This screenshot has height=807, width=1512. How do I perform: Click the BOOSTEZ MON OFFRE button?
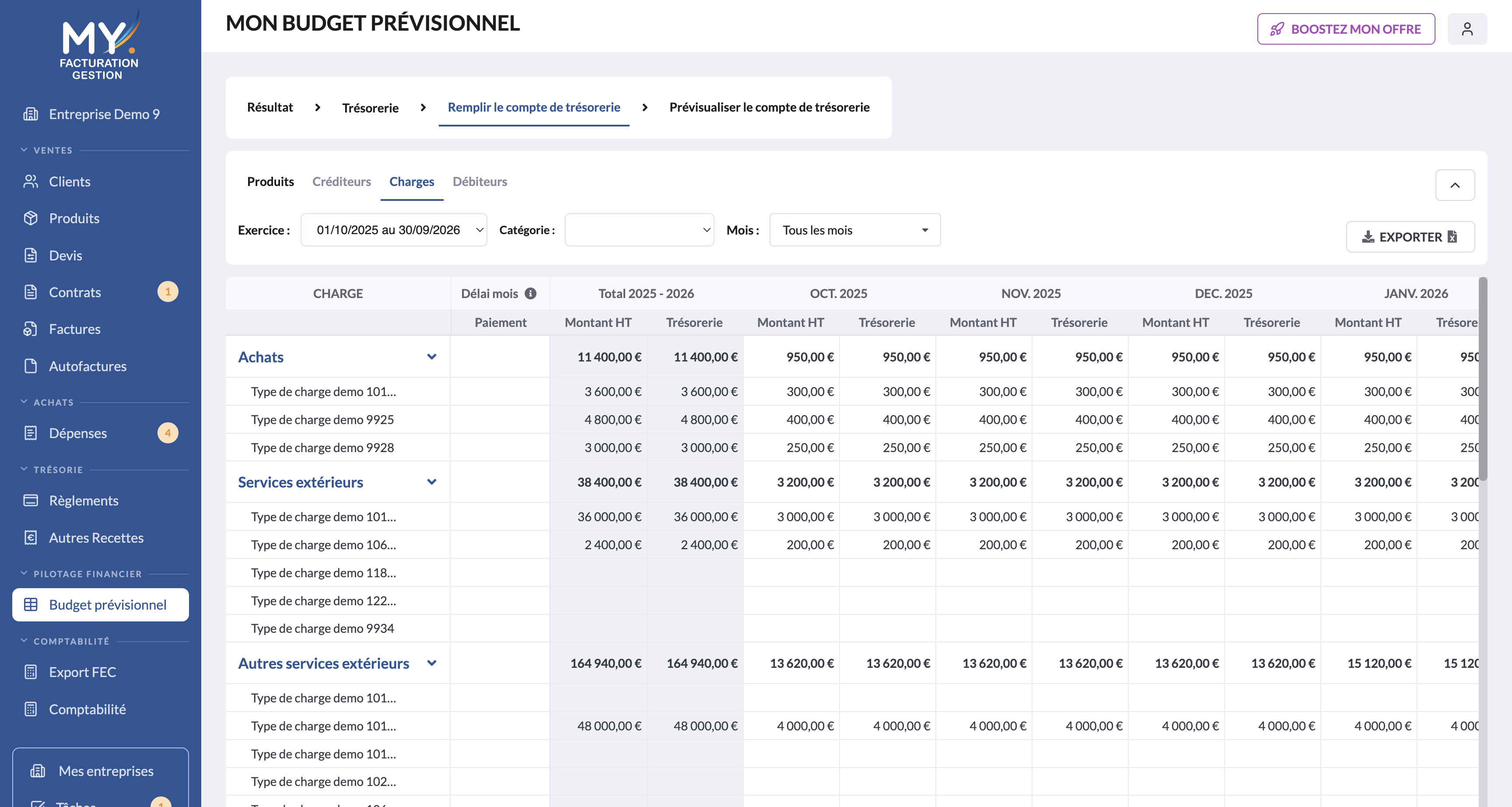(x=1345, y=29)
